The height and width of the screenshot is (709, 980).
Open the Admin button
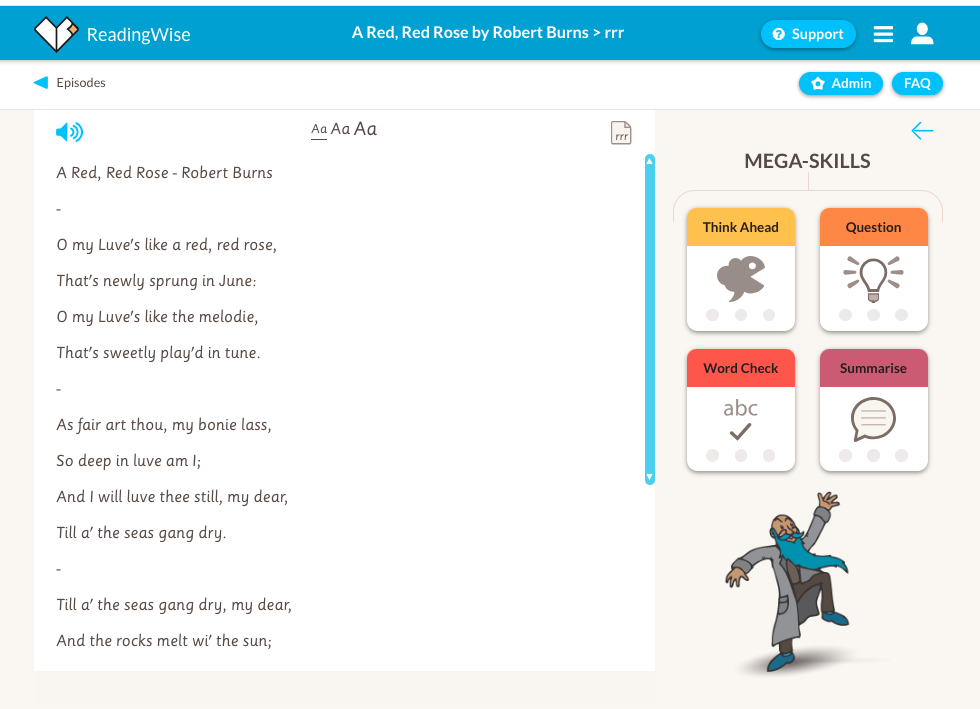(x=841, y=83)
